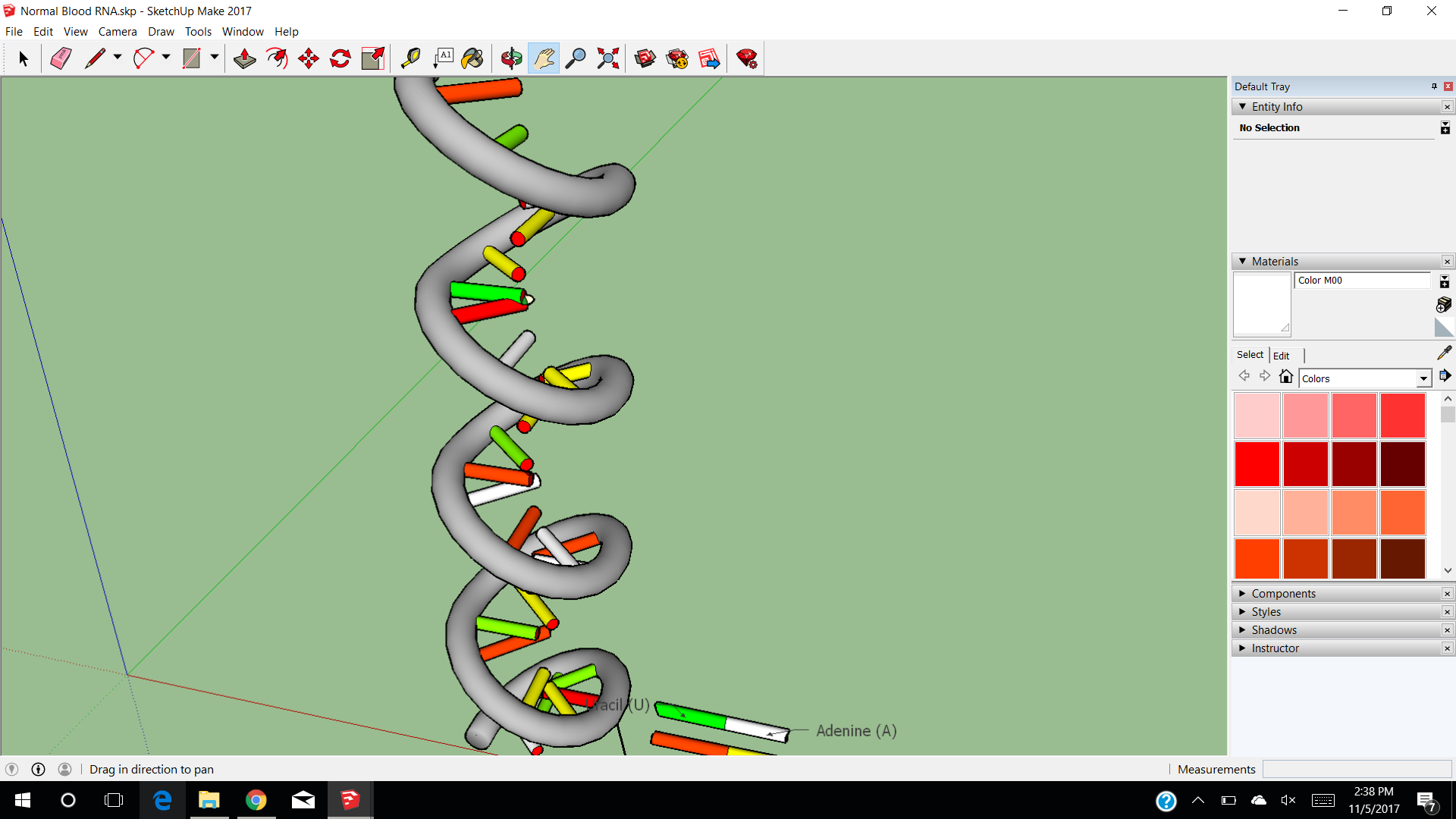1456x819 pixels.
Task: Pick the bright red color swatch
Action: tap(1257, 464)
